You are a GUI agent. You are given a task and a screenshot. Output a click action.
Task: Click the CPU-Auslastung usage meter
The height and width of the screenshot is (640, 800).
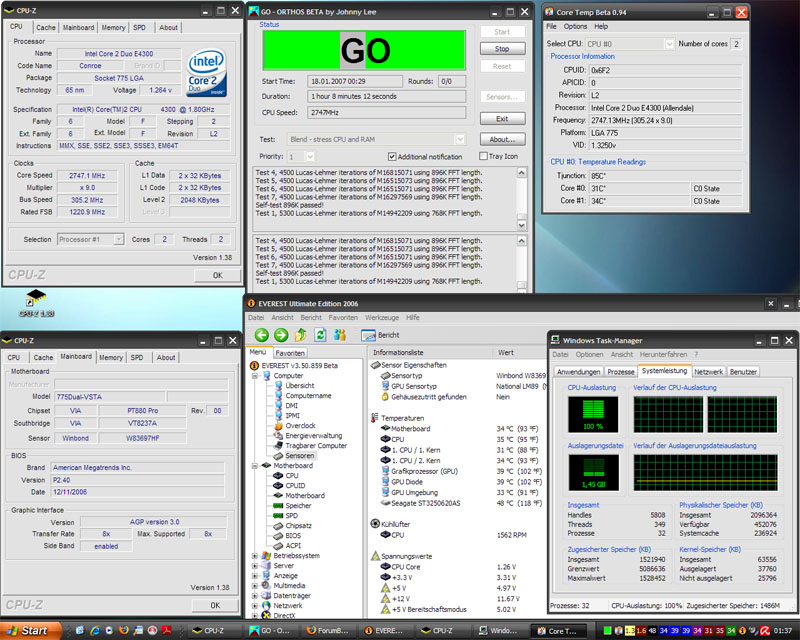coord(593,414)
